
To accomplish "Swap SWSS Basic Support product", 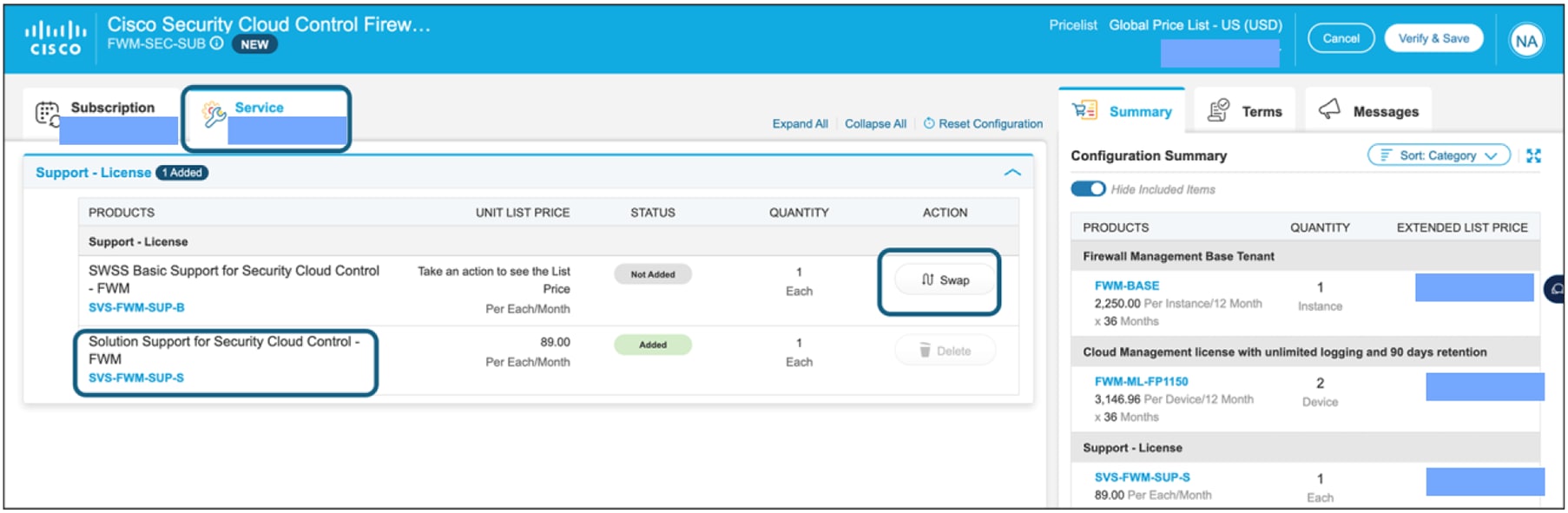I will [x=945, y=280].
